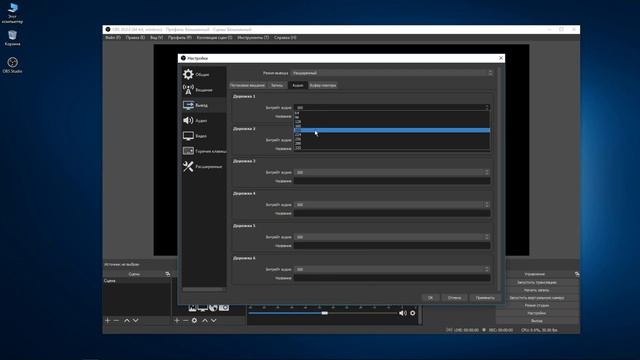This screenshot has width=640, height=360.
Task: Click Запустить трансляцию in main window
Action: pos(536,282)
